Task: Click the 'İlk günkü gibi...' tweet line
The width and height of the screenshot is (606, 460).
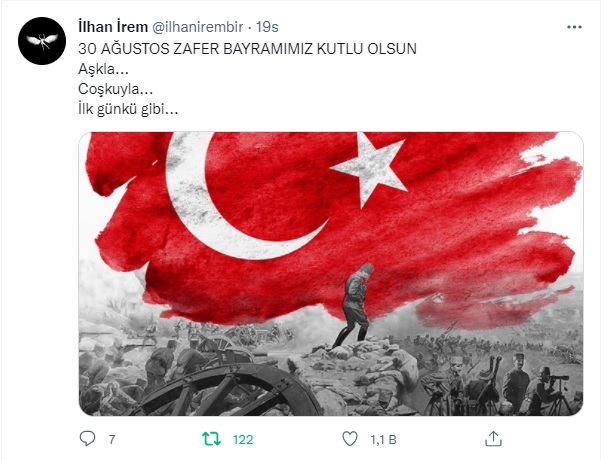Action: 128,109
